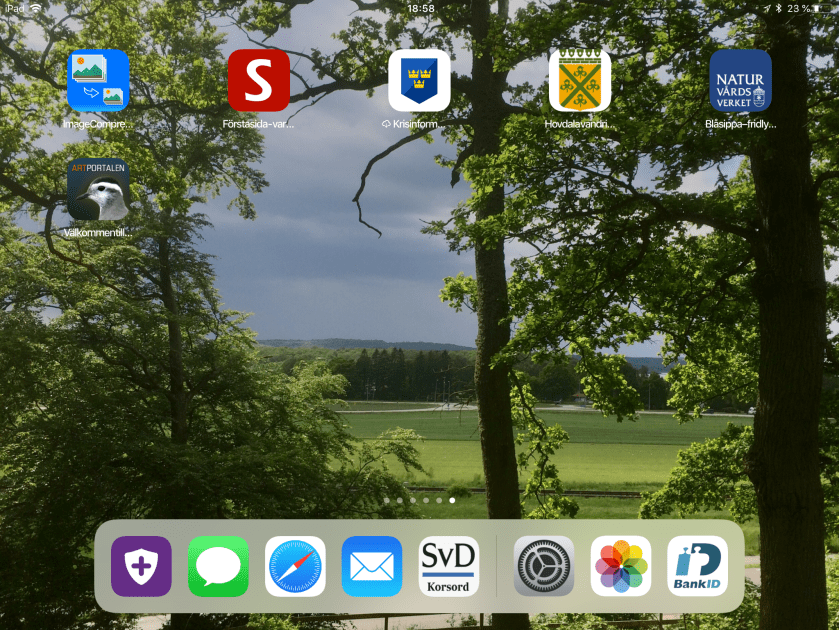Tap the Hovdalavandring shortcut icon
The image size is (839, 630).
point(580,80)
